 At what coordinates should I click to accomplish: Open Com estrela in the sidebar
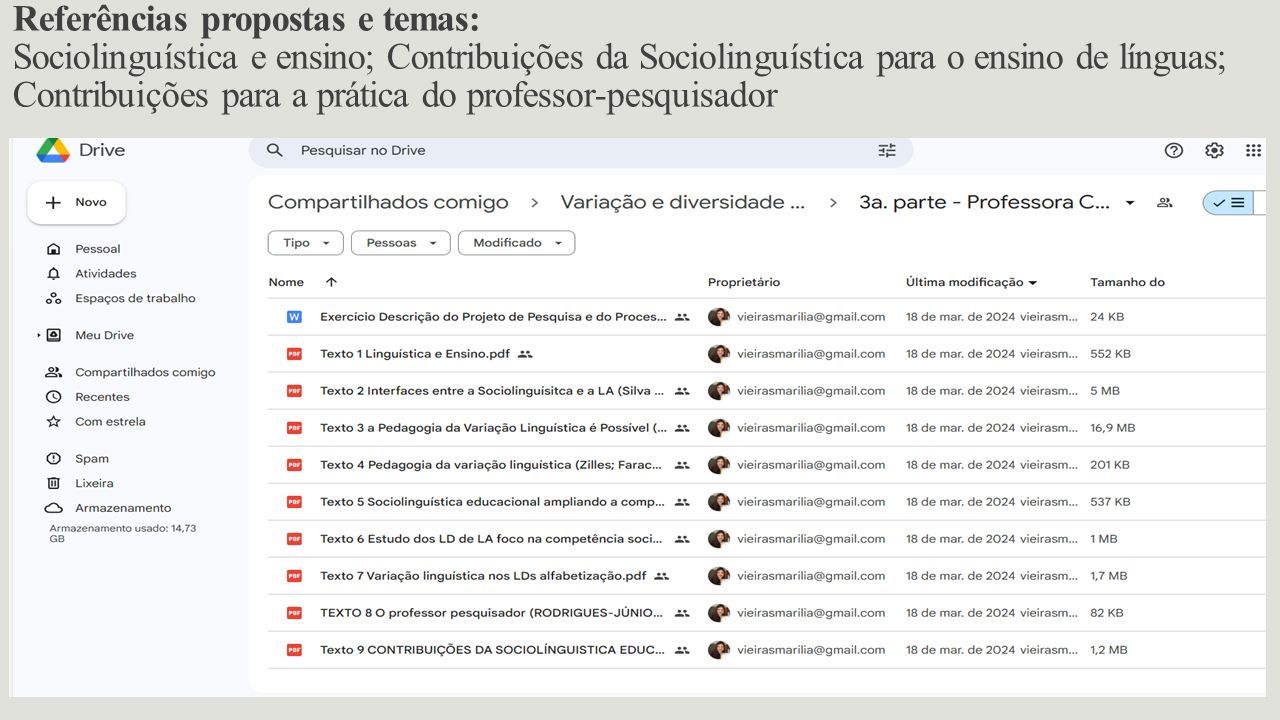tap(110, 422)
